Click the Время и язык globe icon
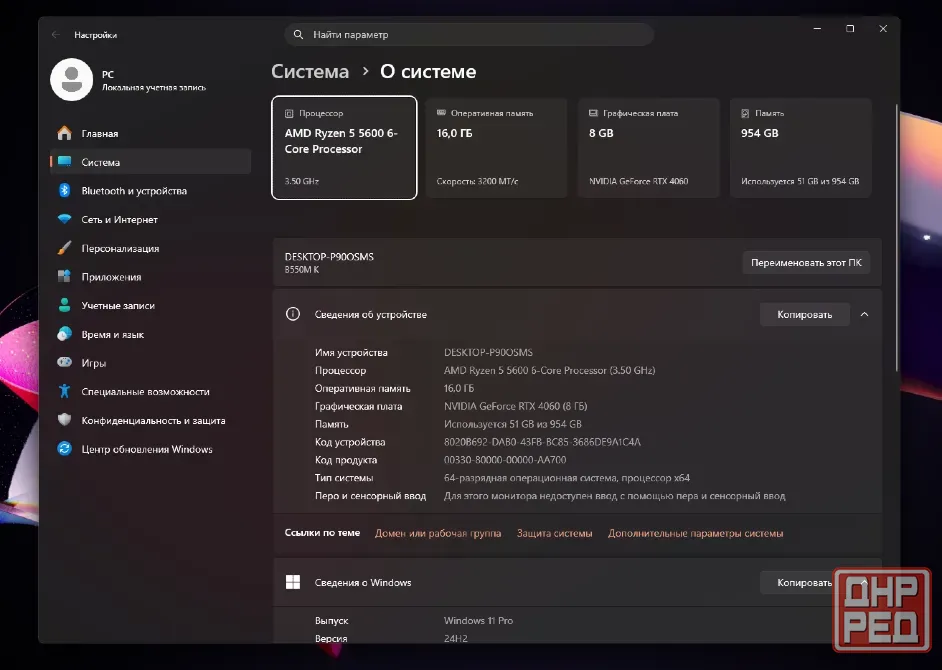942x670 pixels. click(64, 334)
